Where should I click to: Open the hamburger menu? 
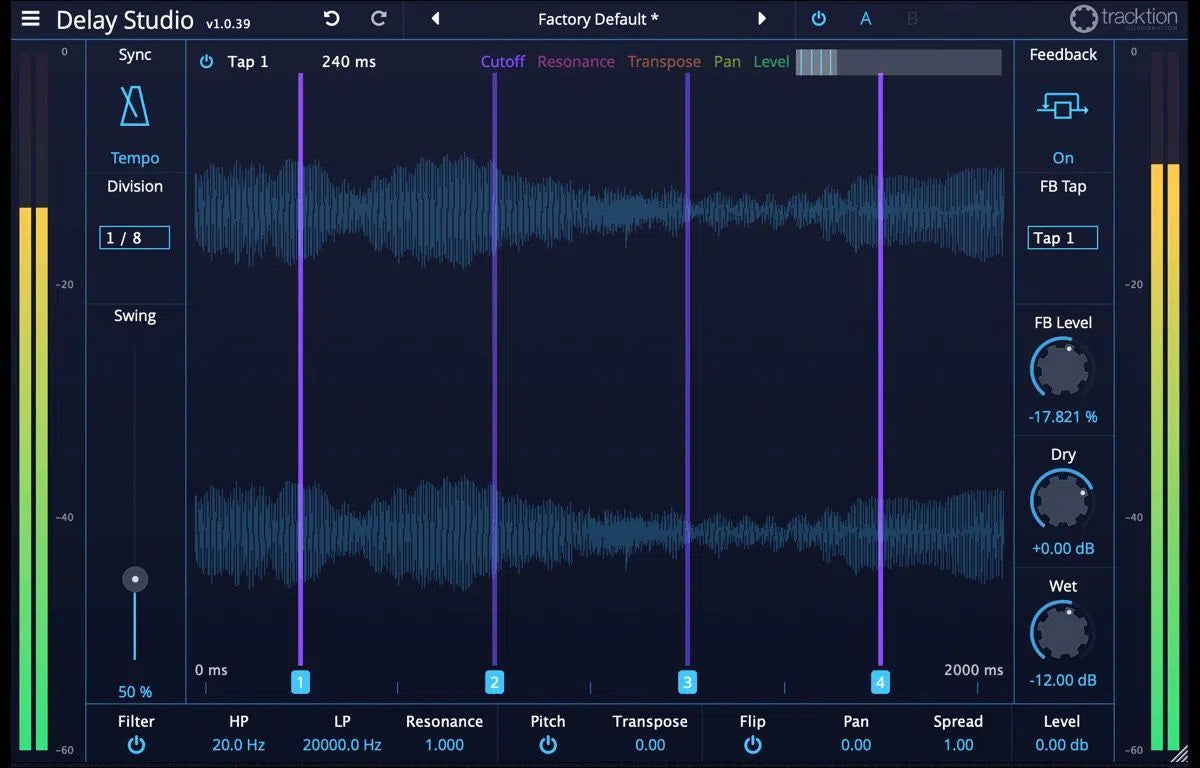pos(30,19)
